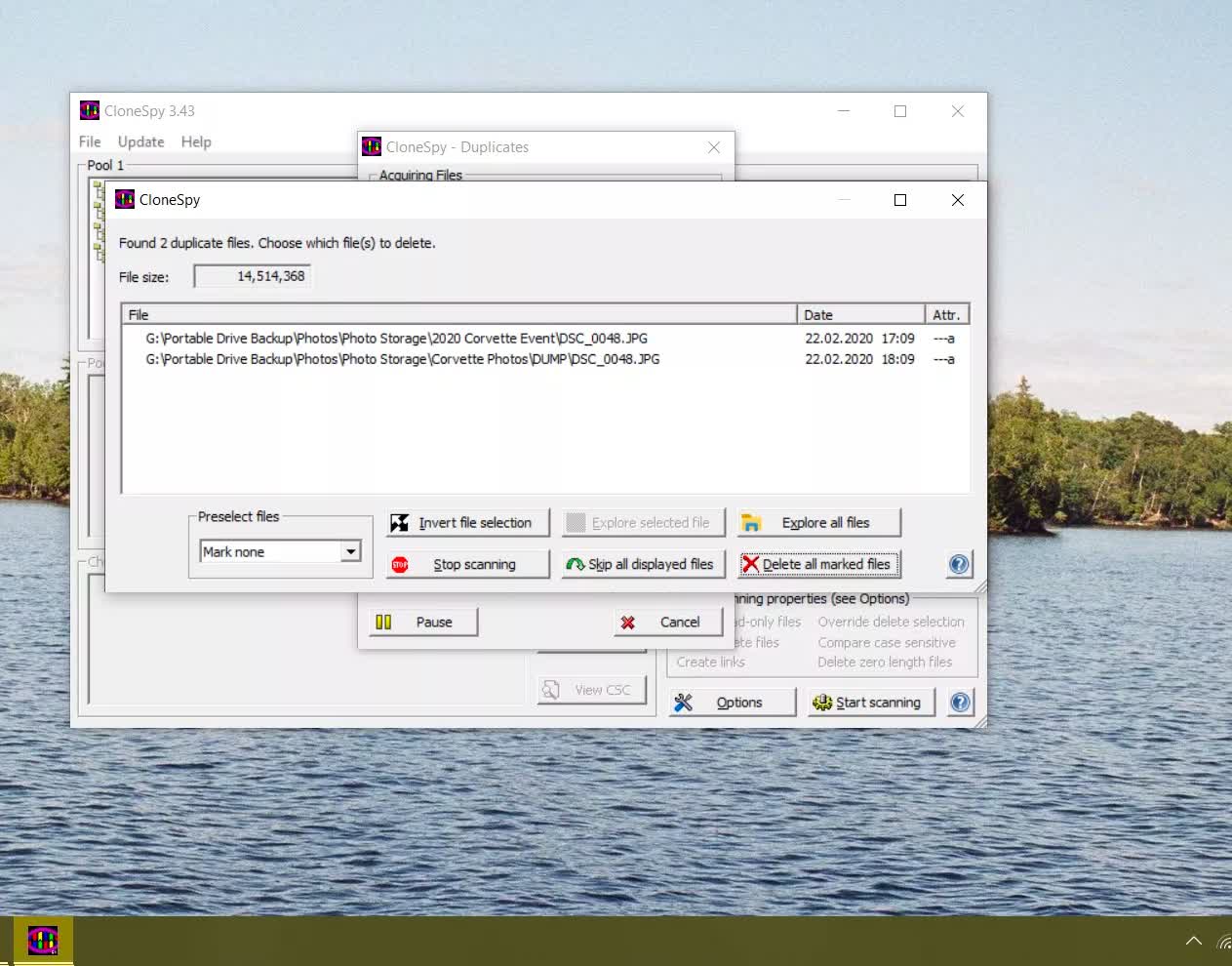Click the Mark none combo box field
This screenshot has width=1232, height=966.
point(270,552)
